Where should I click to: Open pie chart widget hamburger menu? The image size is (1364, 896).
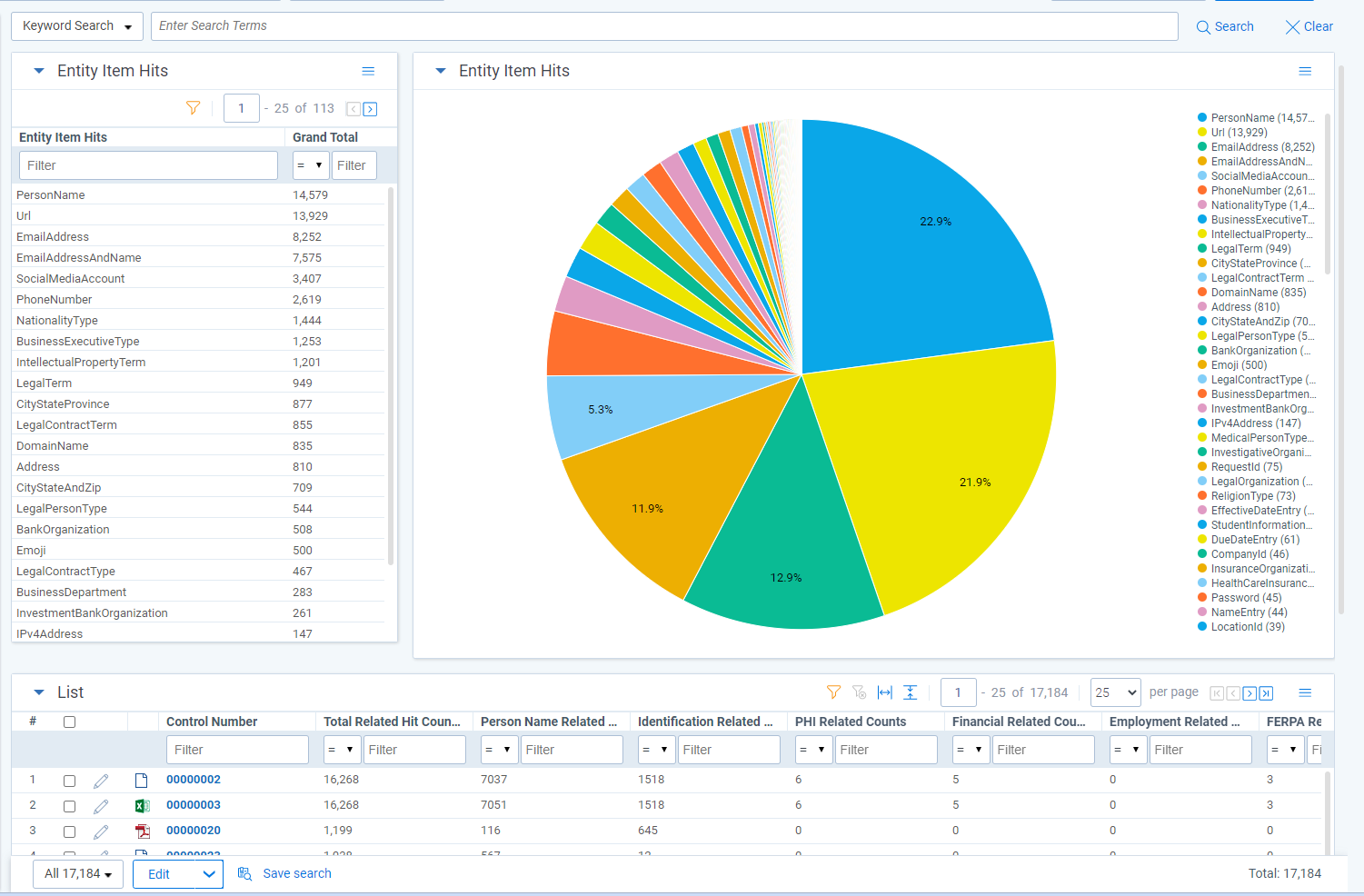click(x=1305, y=71)
